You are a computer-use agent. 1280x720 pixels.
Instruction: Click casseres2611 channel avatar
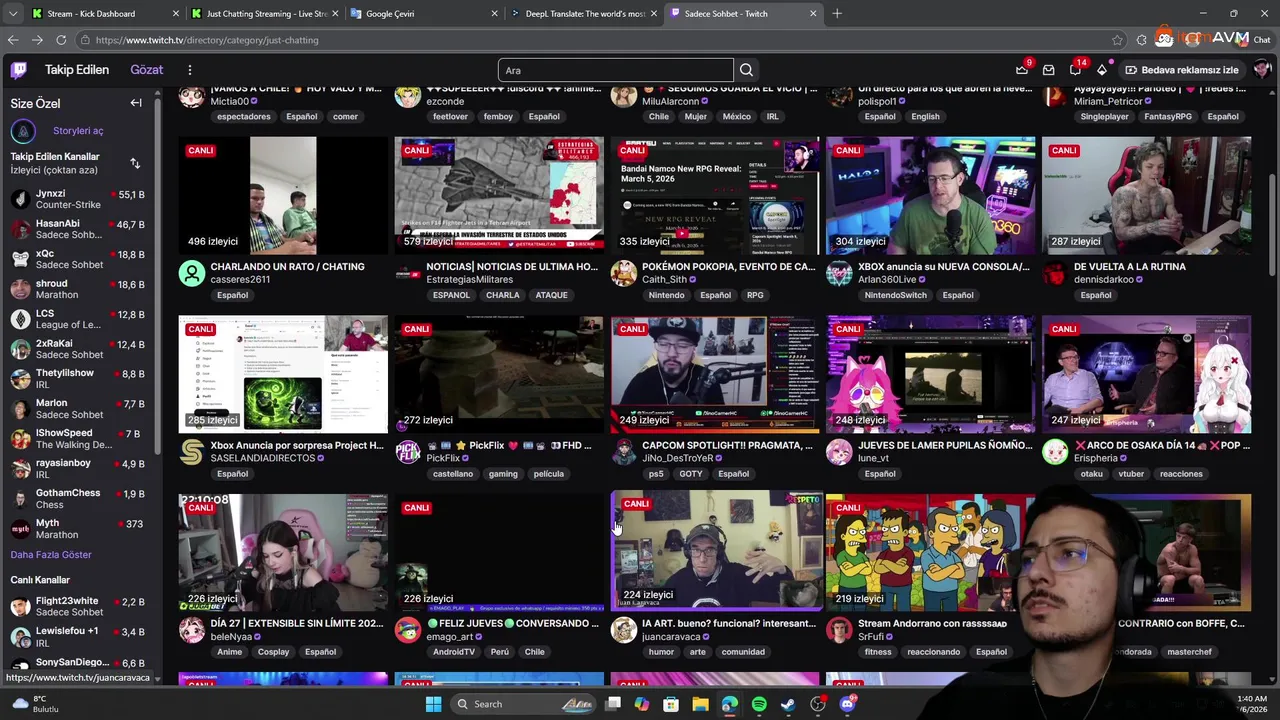click(x=191, y=273)
